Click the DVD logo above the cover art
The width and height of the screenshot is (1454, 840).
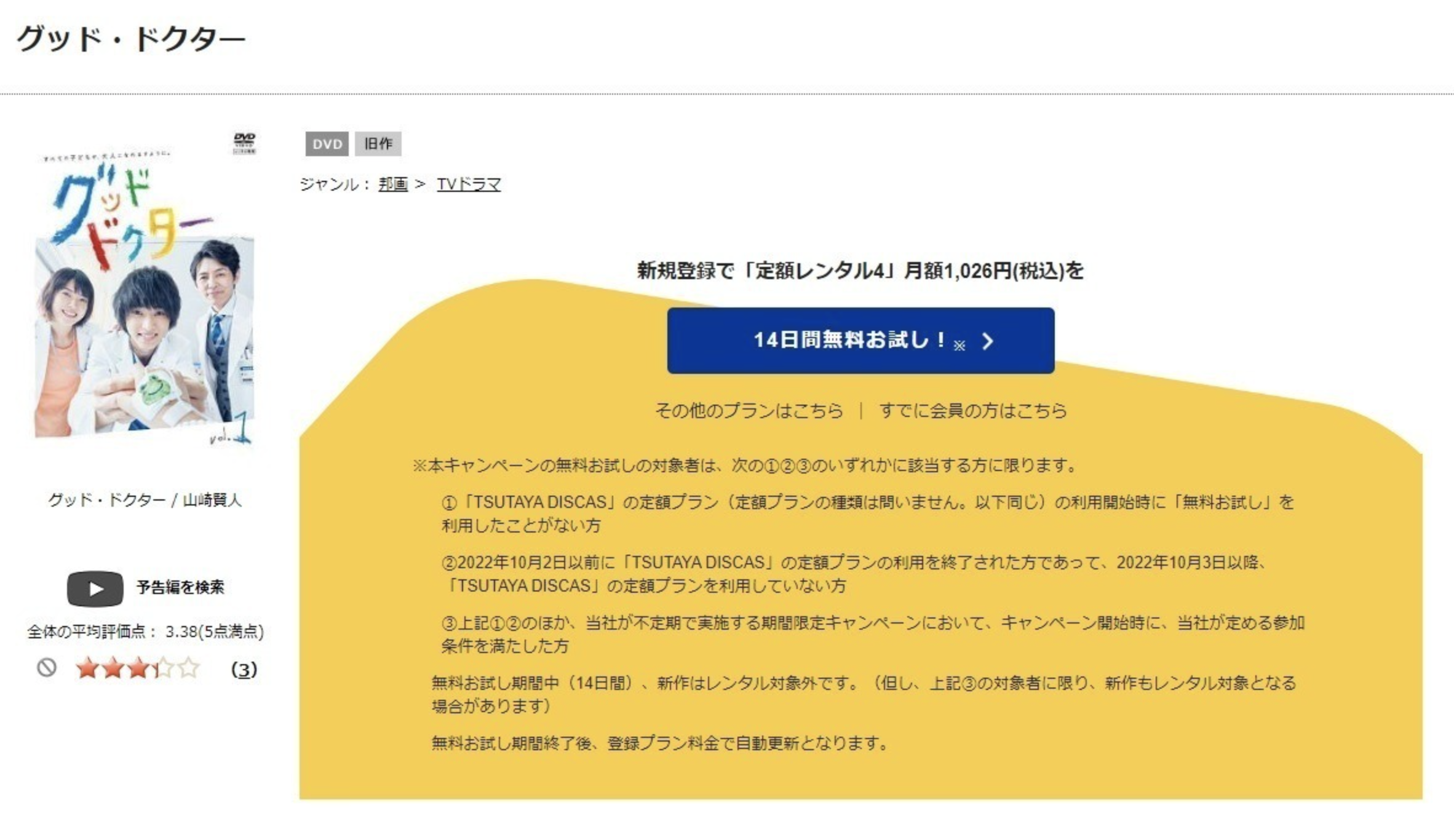point(244,143)
